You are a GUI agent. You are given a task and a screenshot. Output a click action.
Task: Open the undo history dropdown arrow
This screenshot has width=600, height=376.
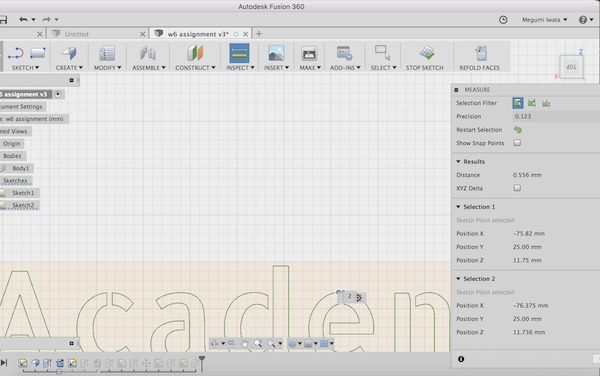33,20
